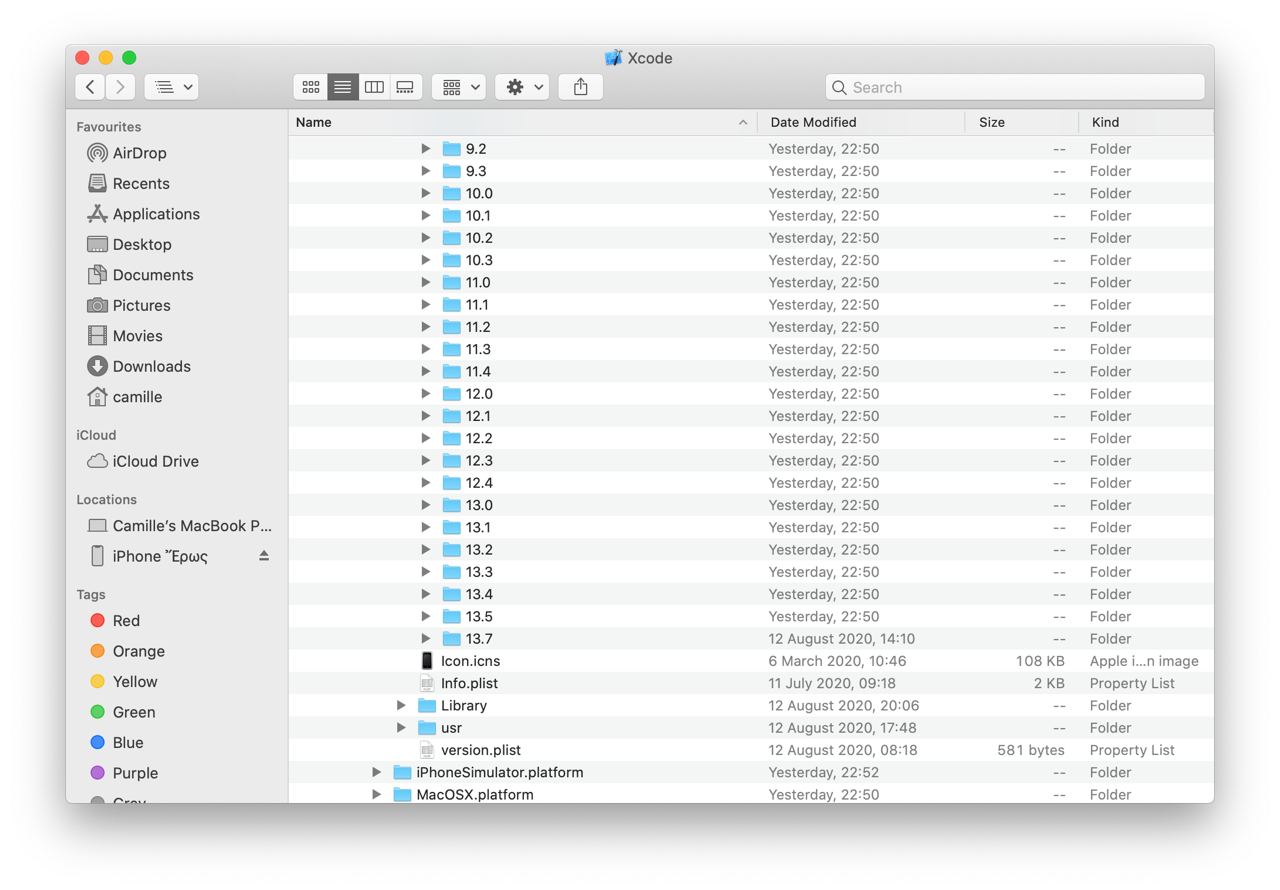Switch to icon view
The height and width of the screenshot is (890, 1280).
coord(311,87)
